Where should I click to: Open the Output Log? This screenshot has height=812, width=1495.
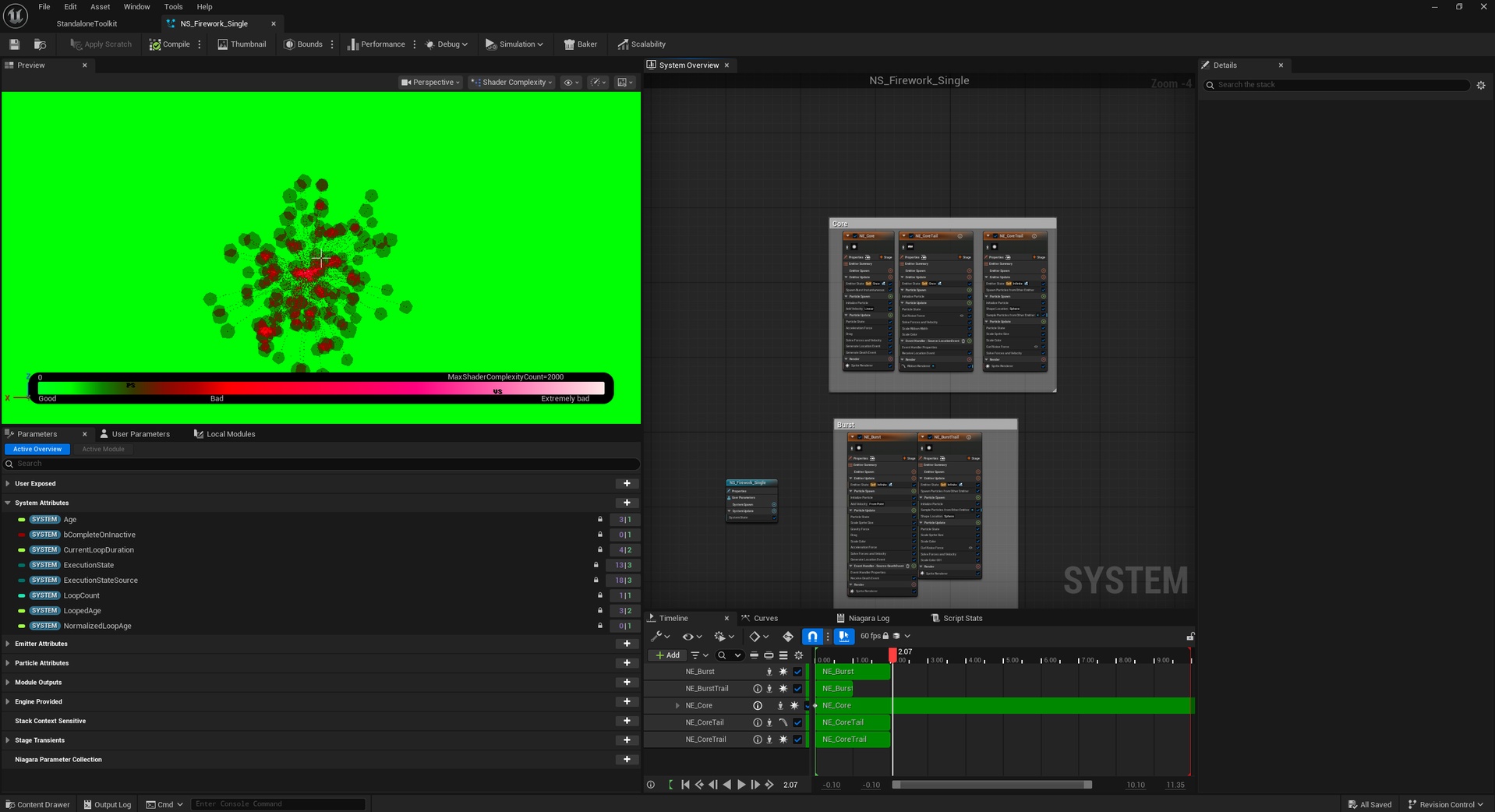[x=107, y=804]
